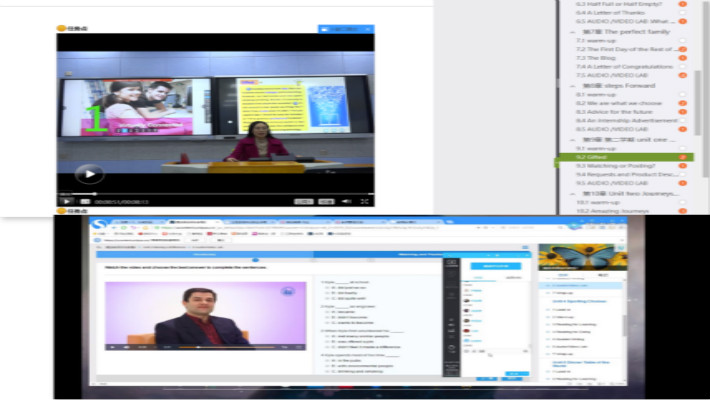Toggle fullscreen on the classroom lecture video
Screen dimensions: 710x400
click(x=364, y=201)
